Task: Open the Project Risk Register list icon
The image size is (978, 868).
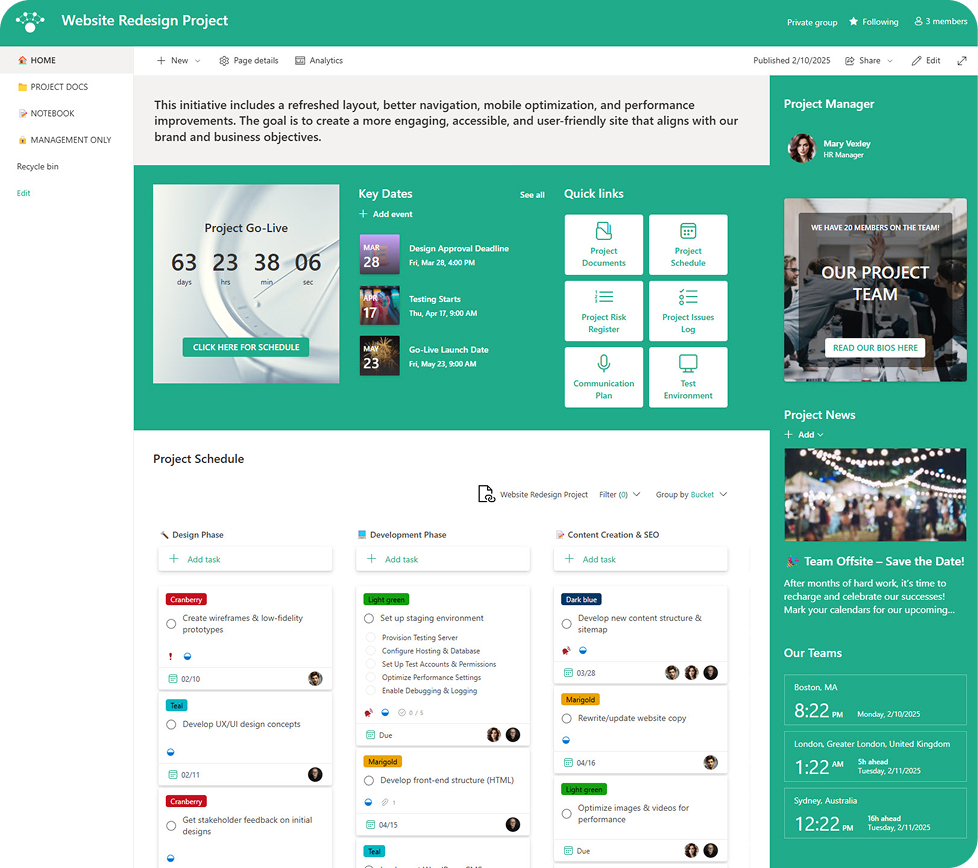Action: [604, 297]
